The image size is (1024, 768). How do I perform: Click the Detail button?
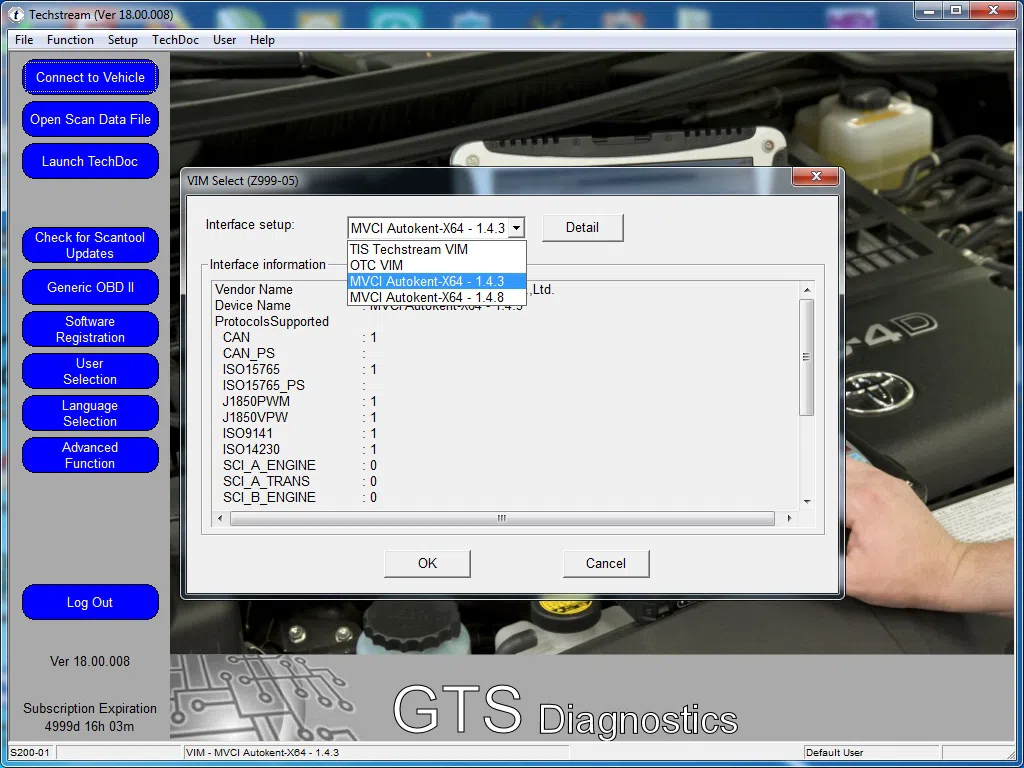(582, 228)
